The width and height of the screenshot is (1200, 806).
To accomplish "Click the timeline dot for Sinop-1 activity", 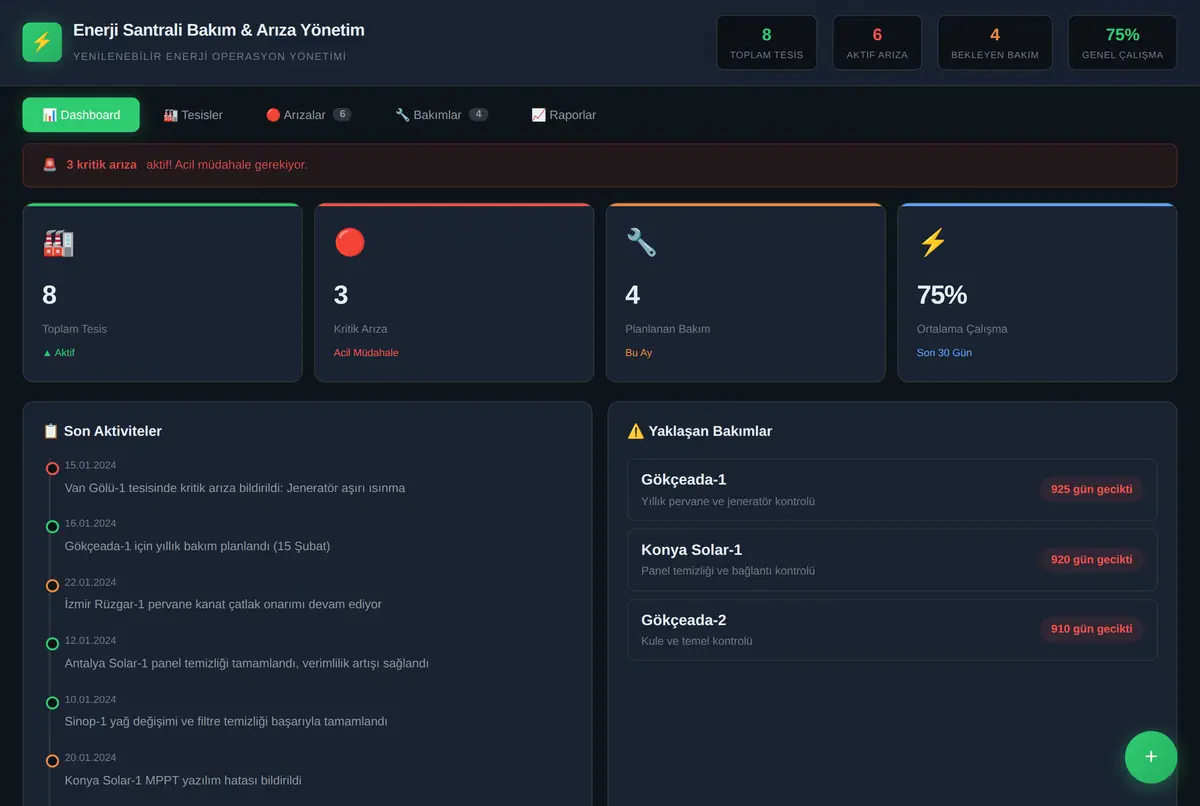I will [52, 702].
